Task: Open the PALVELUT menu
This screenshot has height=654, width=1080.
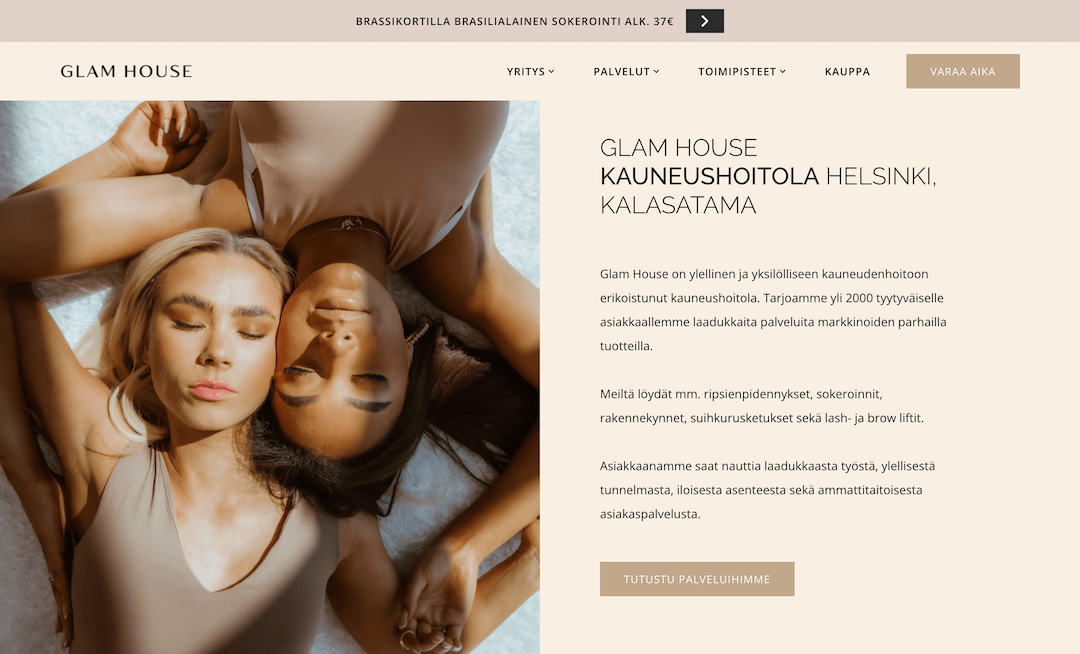Action: pos(621,72)
